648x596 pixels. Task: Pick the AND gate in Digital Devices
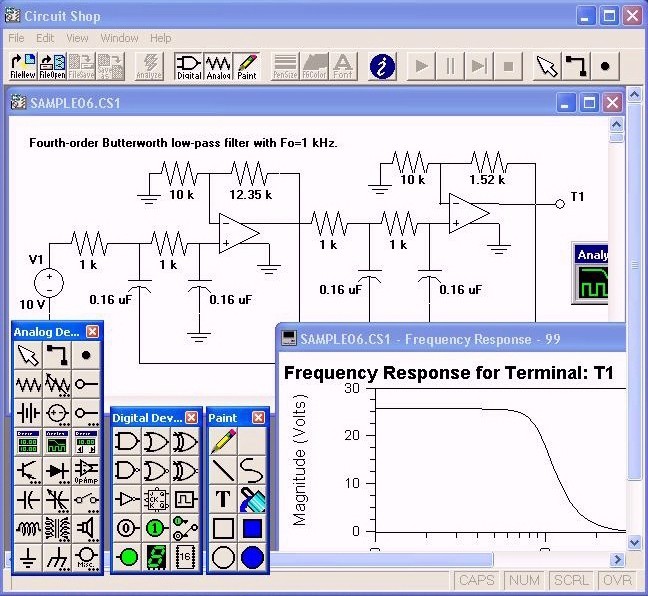(127, 441)
